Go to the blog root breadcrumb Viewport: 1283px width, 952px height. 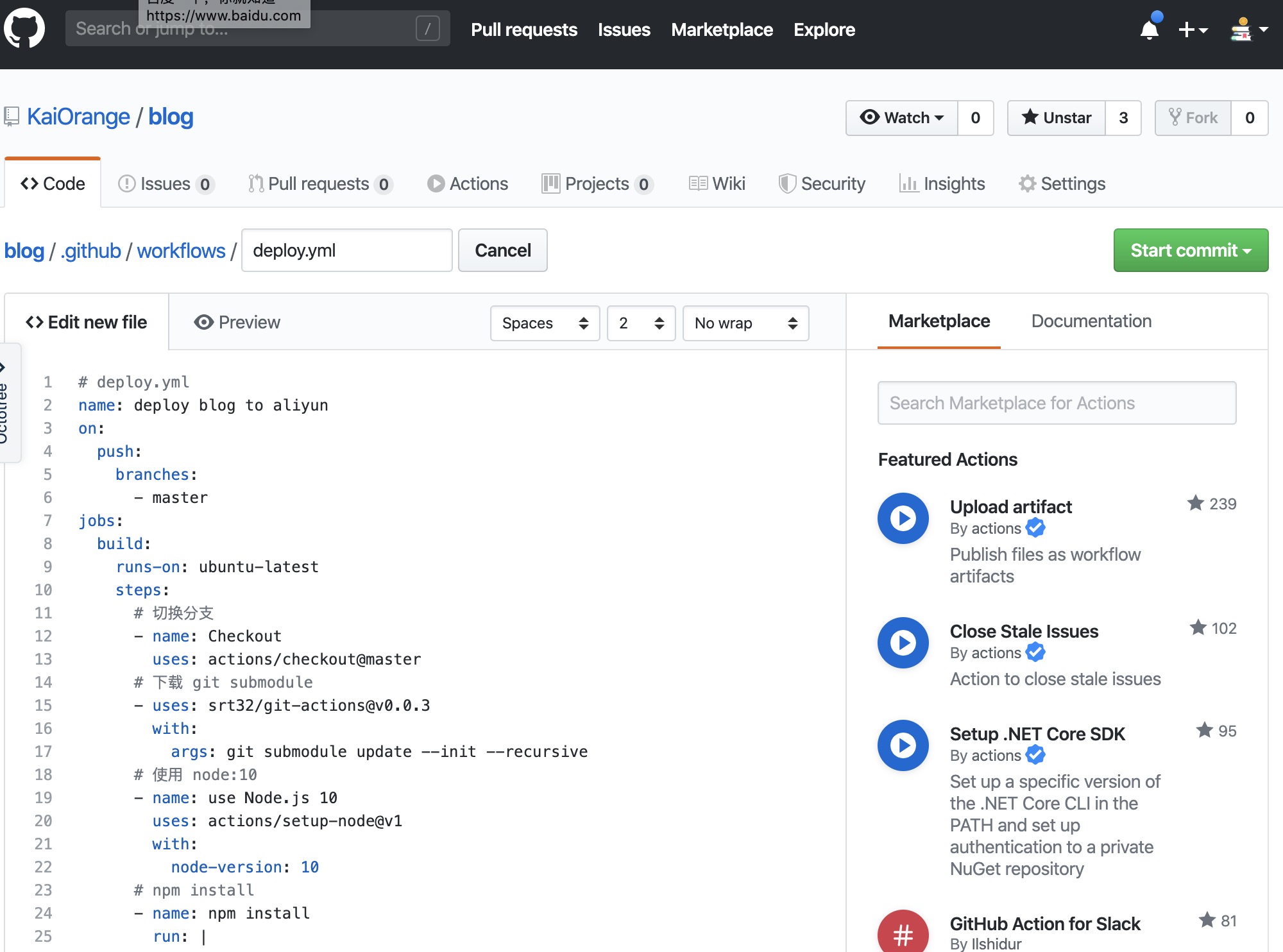24,251
